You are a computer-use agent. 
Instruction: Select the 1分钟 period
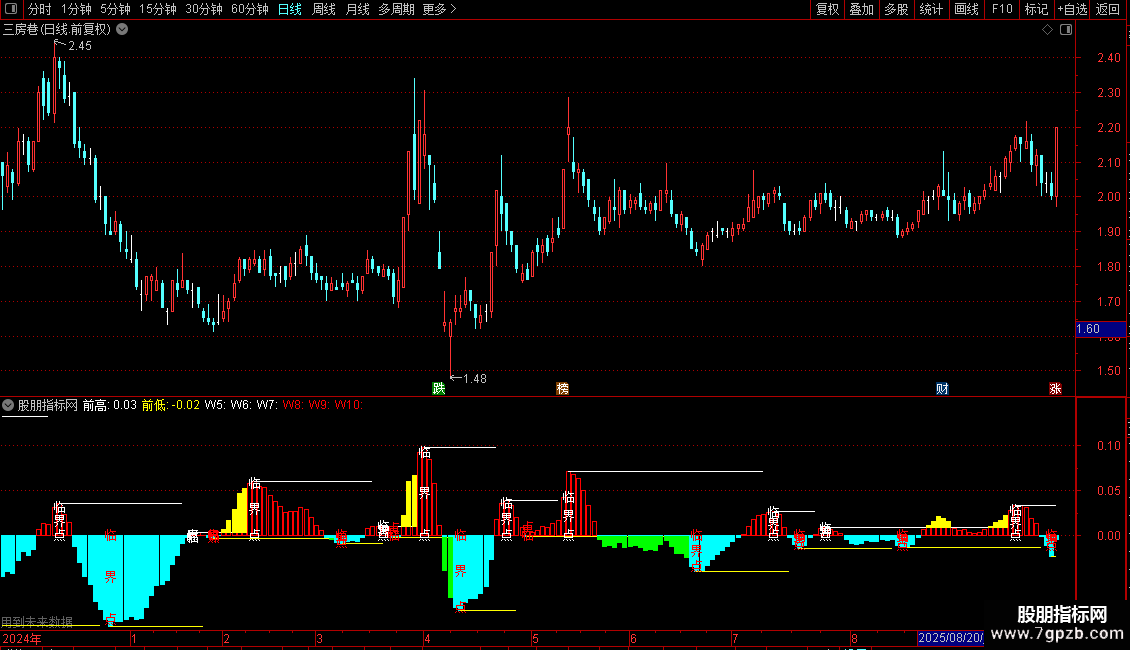[76, 9]
